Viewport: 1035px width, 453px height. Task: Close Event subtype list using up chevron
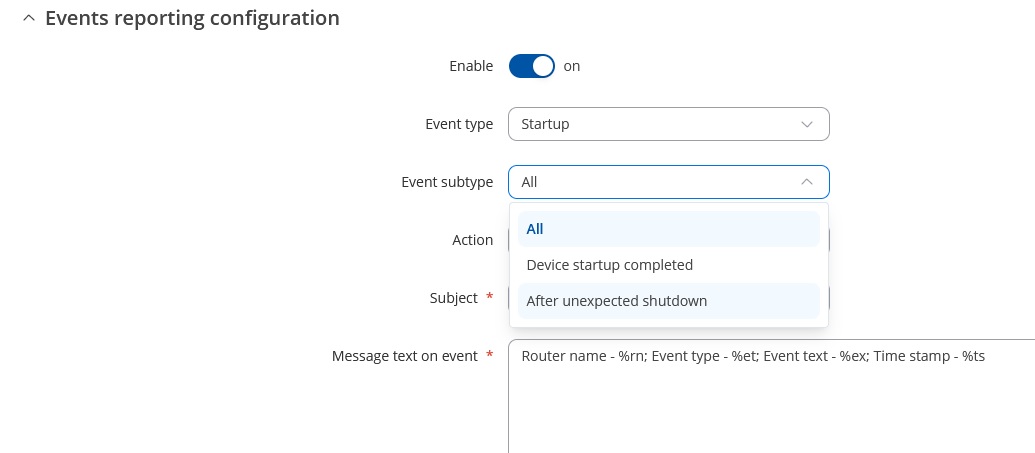(x=807, y=182)
